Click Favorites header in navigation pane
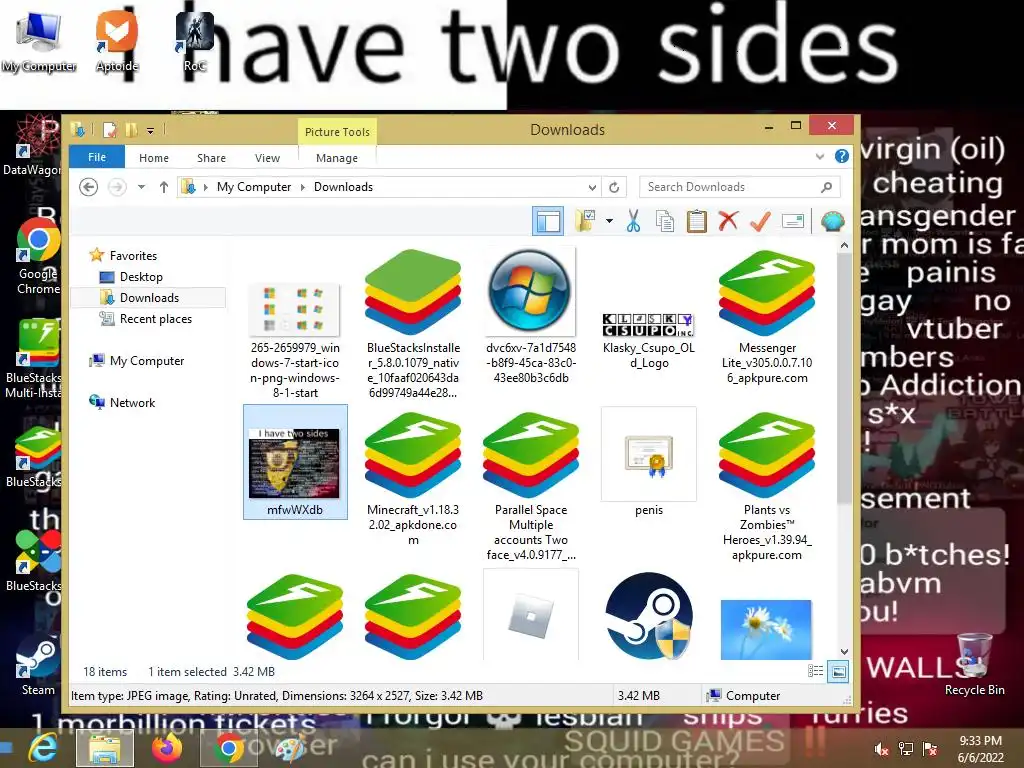1024x768 pixels. click(x=133, y=256)
